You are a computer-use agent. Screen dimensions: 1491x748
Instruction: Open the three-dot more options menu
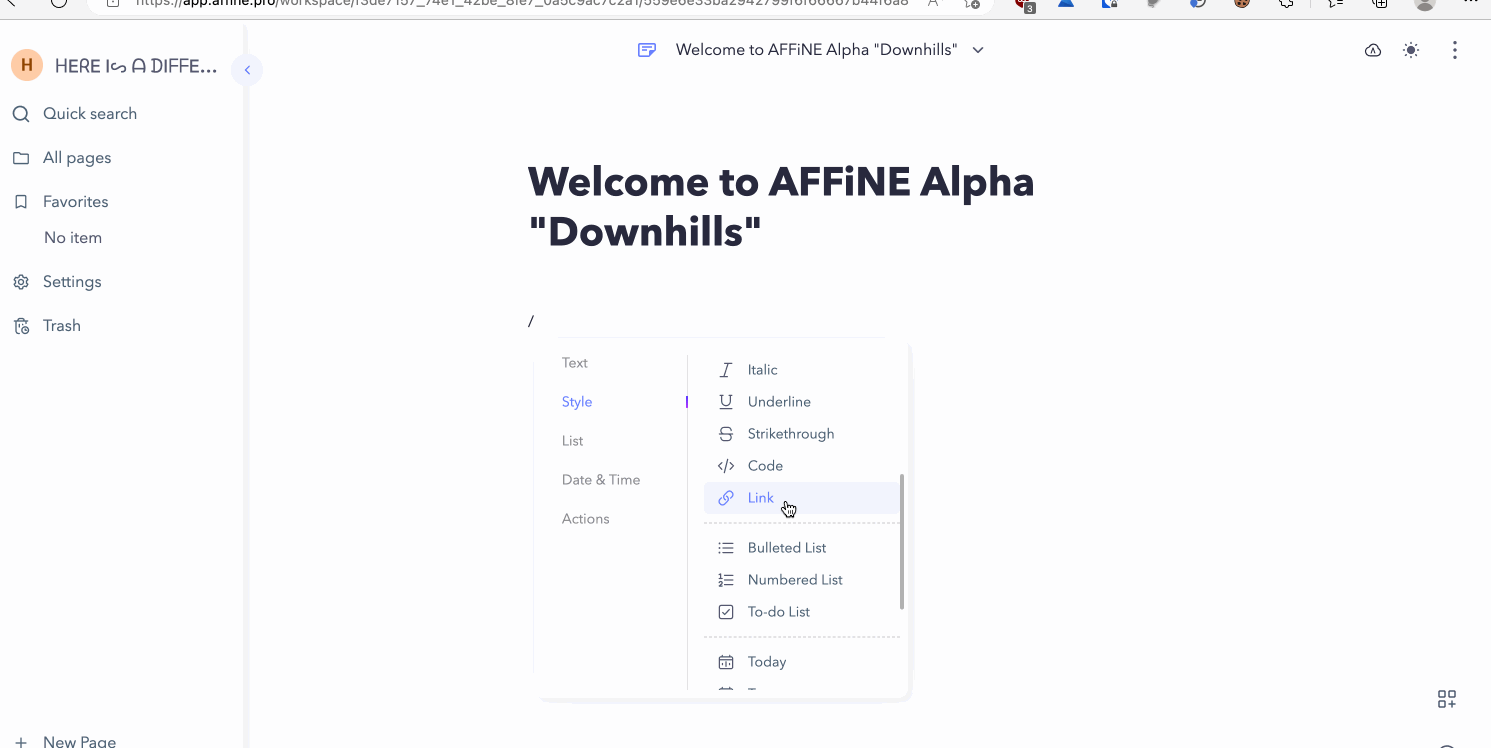coord(1455,49)
